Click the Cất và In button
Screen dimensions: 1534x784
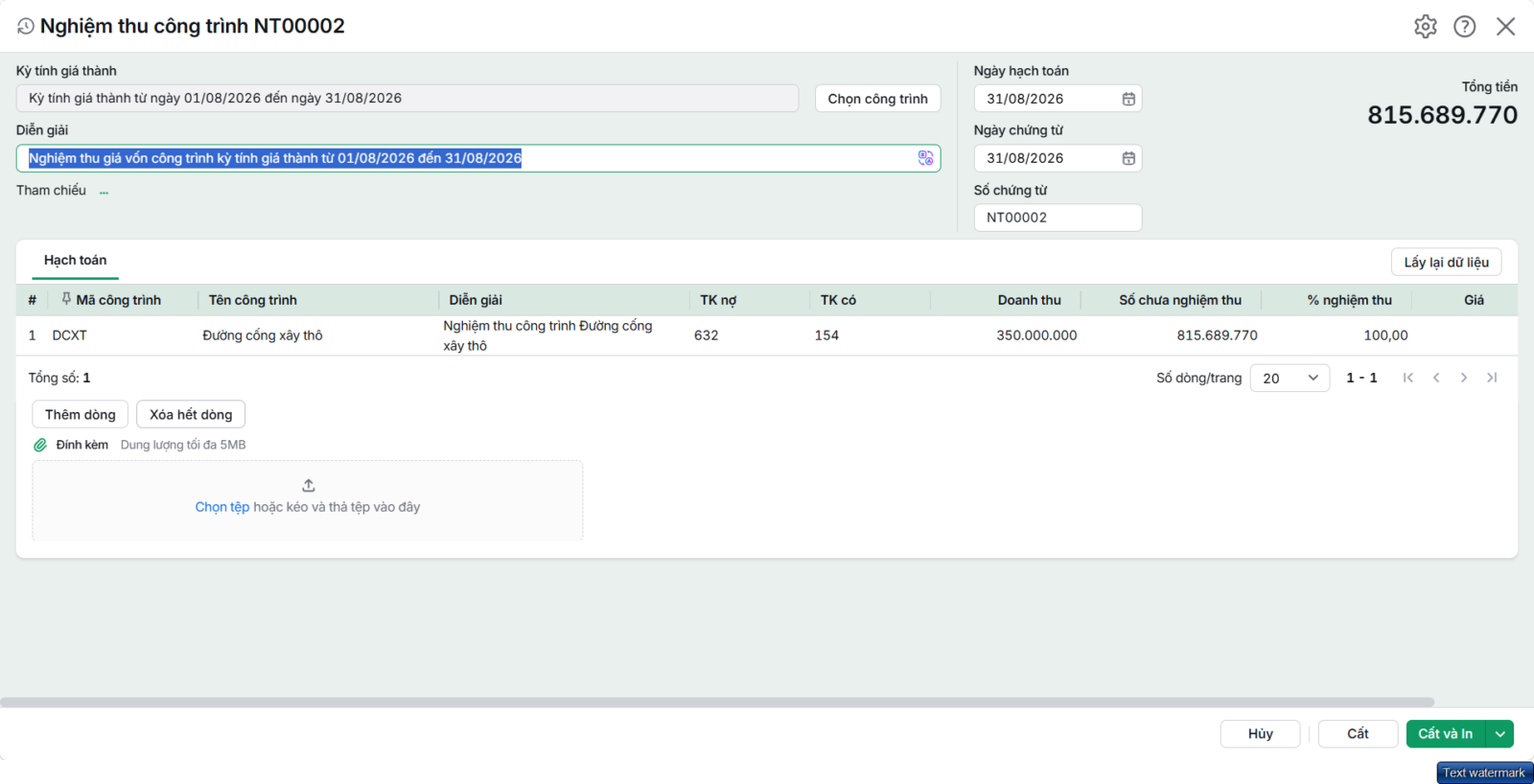pos(1446,734)
